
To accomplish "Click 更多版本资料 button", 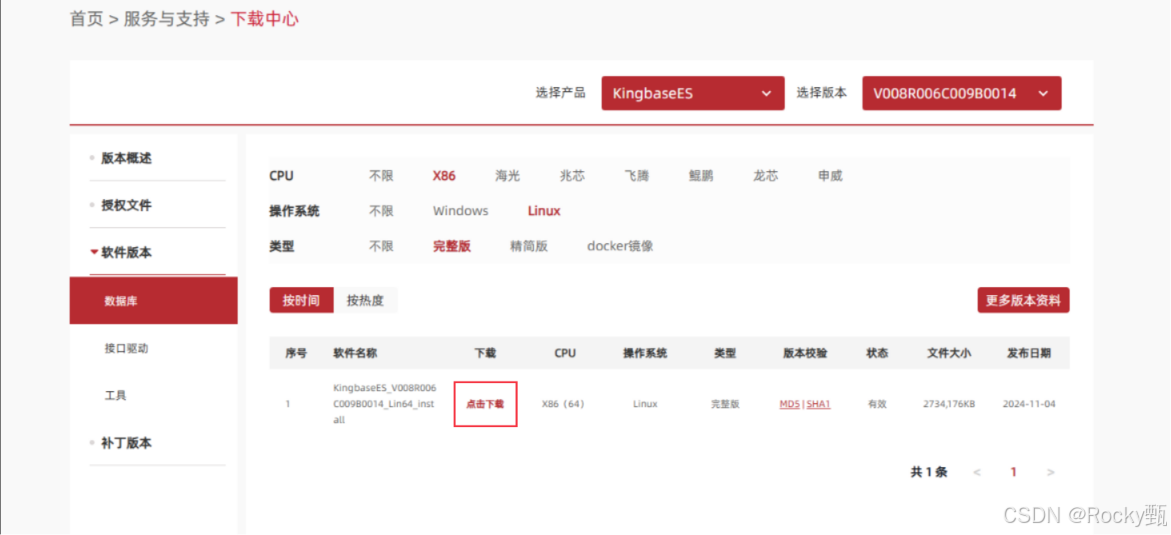I will click(x=1023, y=300).
